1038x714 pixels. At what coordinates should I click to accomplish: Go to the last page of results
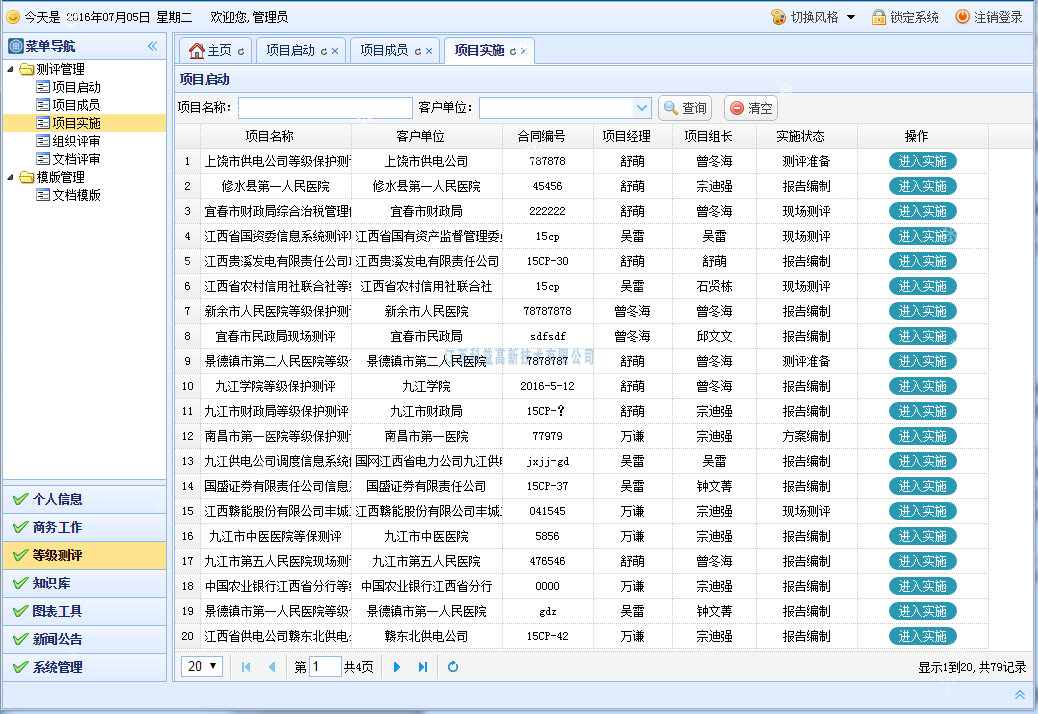click(423, 667)
